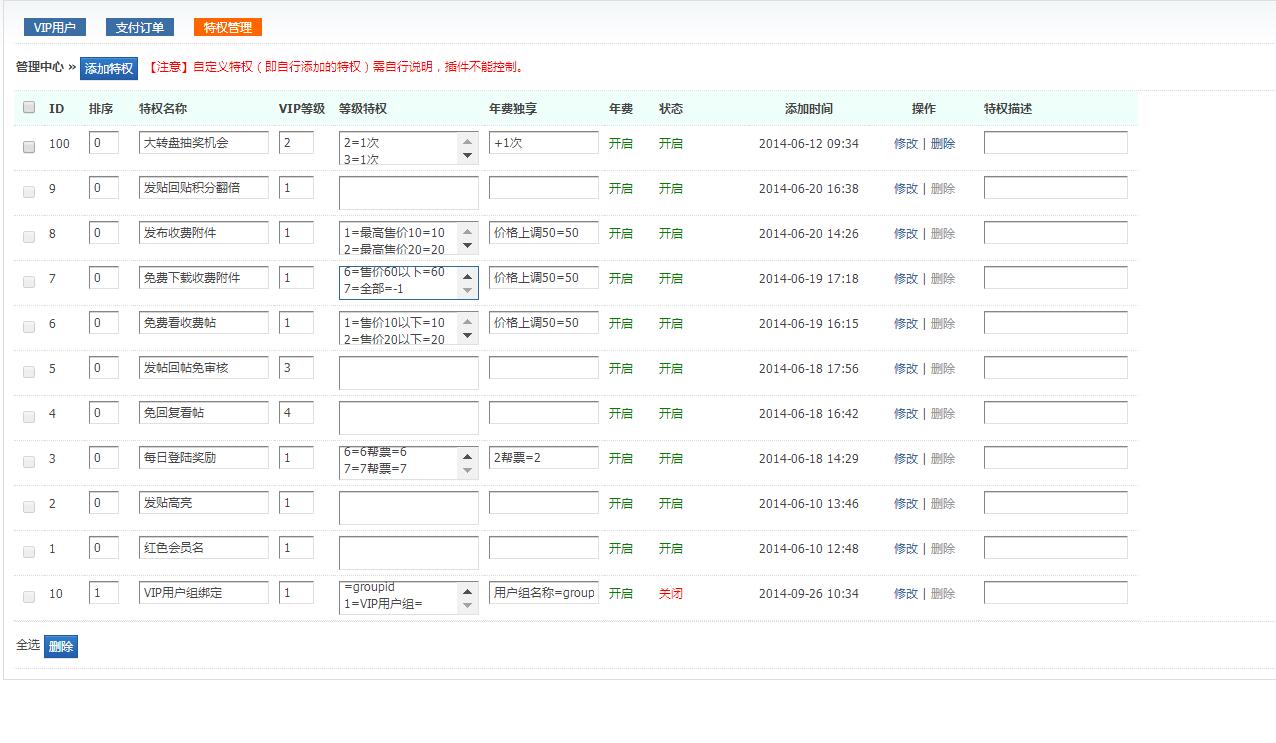Image resolution: width=1276 pixels, height=743 pixels.
Task: Click the 添加特权 button
Action: [x=109, y=68]
